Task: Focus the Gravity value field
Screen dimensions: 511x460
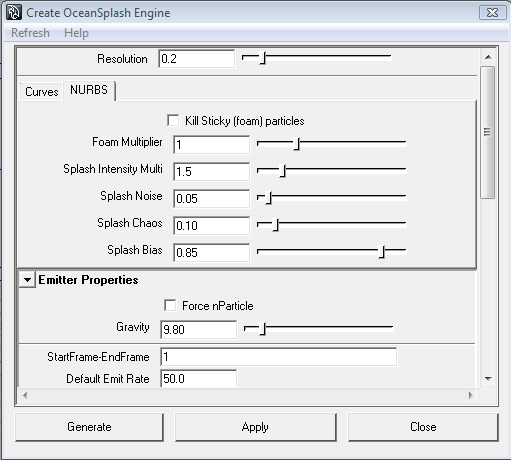Action: click(199, 330)
